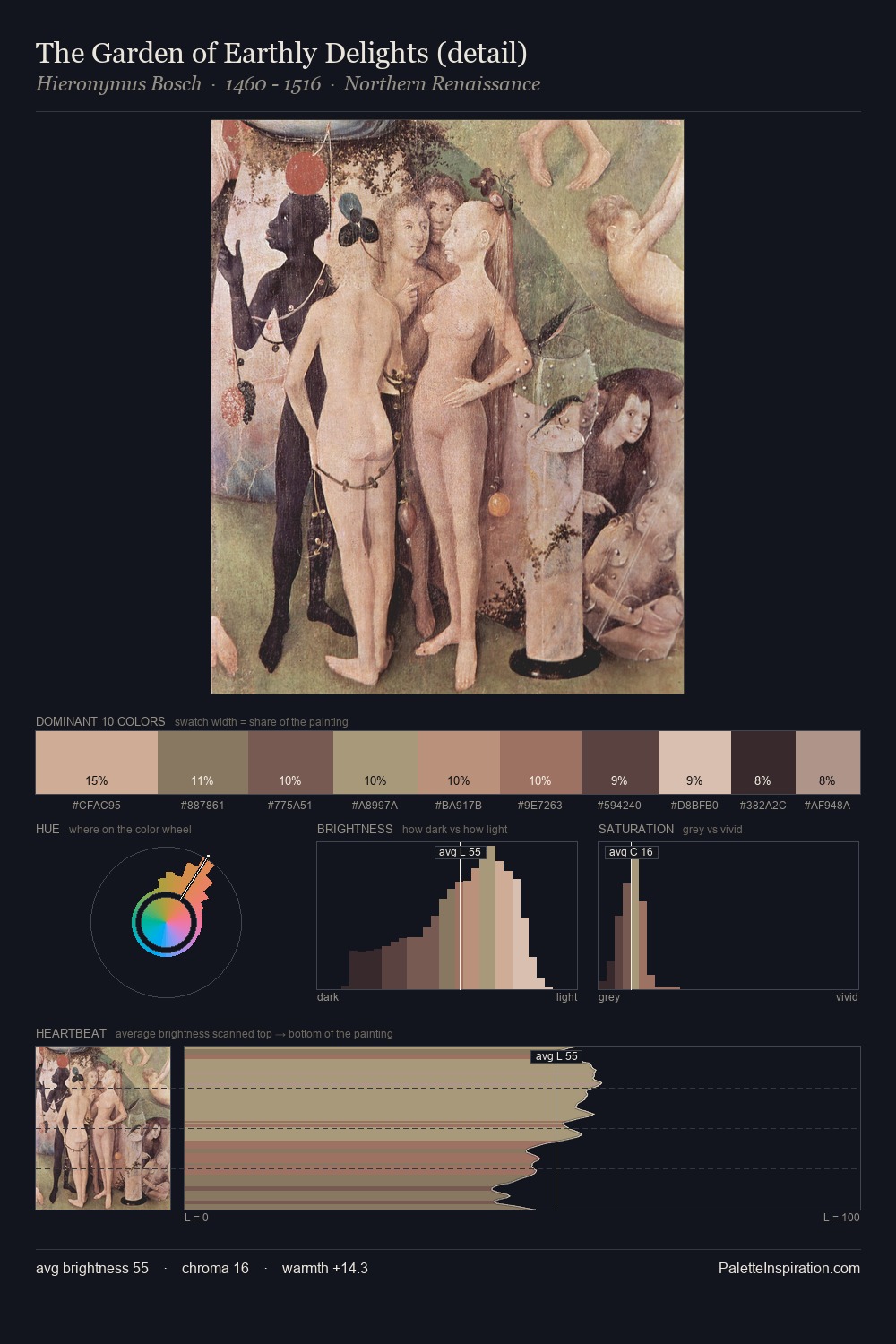Click 'chroma 16' in footer

215,1269
